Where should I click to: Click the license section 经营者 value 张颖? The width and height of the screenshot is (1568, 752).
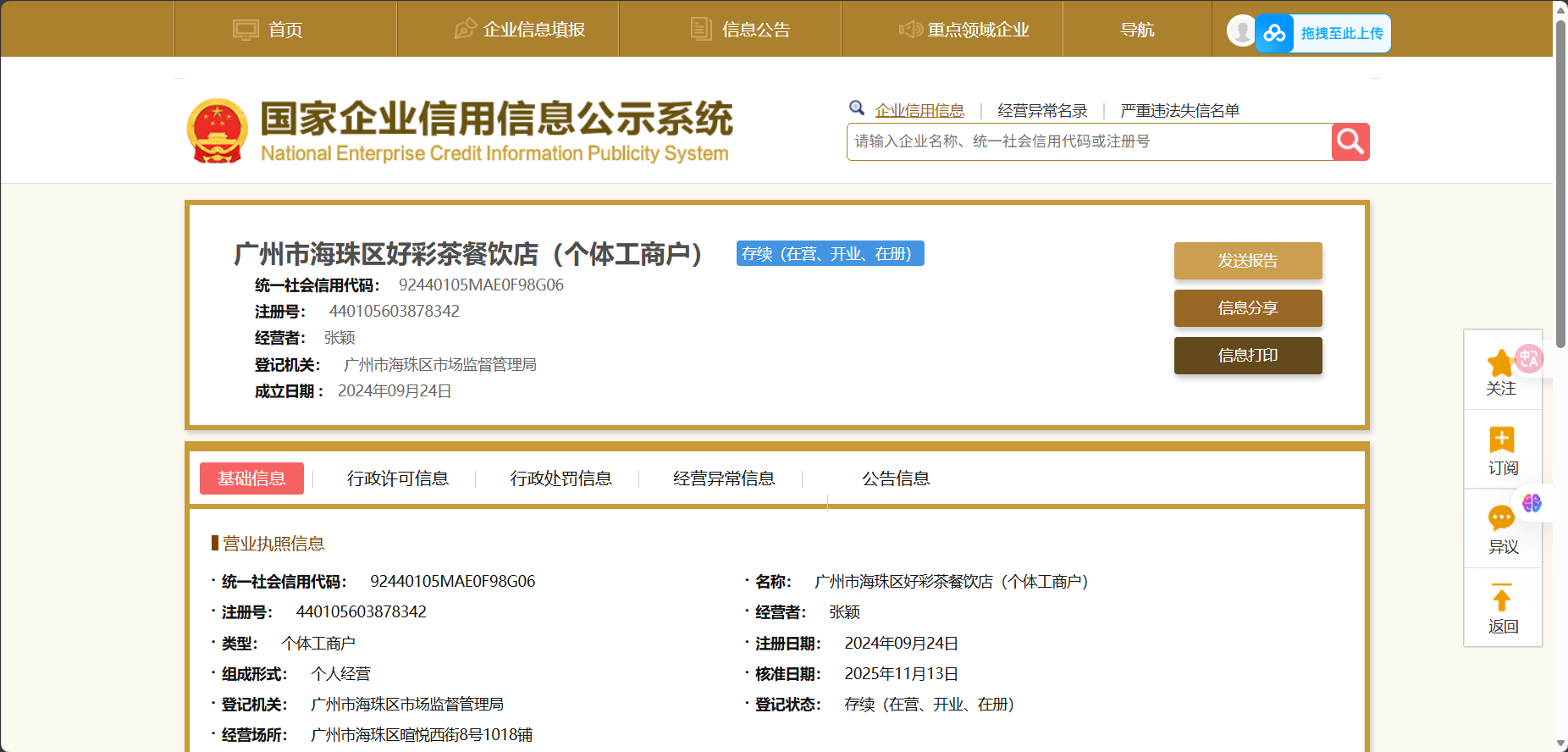844,611
